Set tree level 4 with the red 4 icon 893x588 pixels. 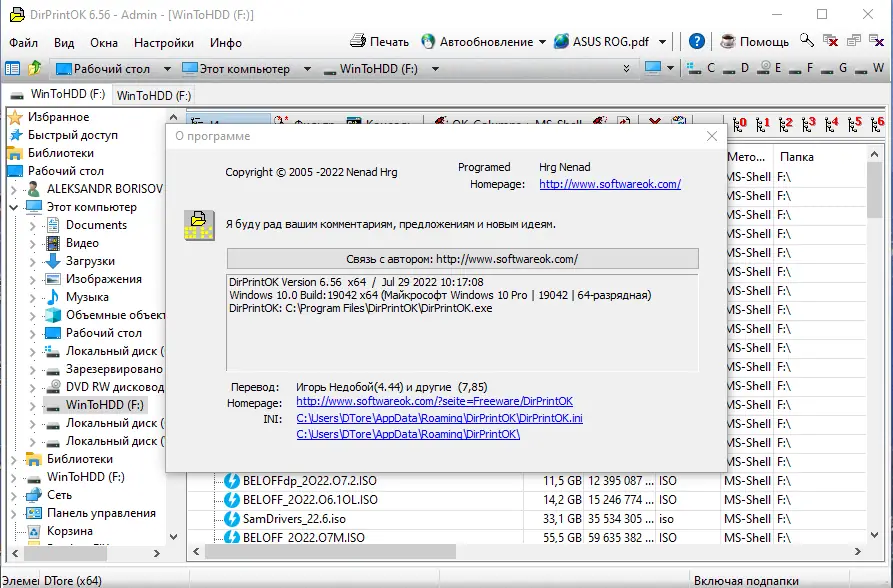click(x=831, y=124)
